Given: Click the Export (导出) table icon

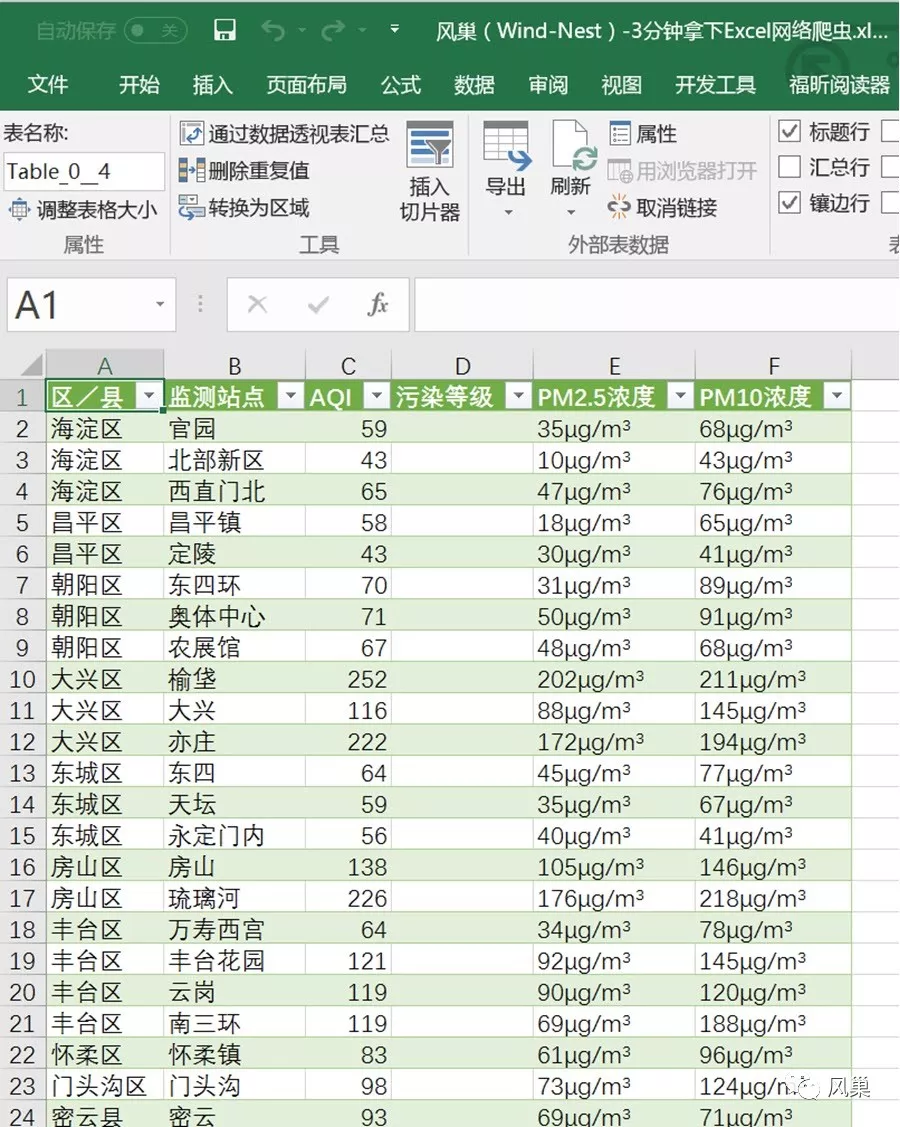Looking at the screenshot, I should pyautogui.click(x=506, y=145).
